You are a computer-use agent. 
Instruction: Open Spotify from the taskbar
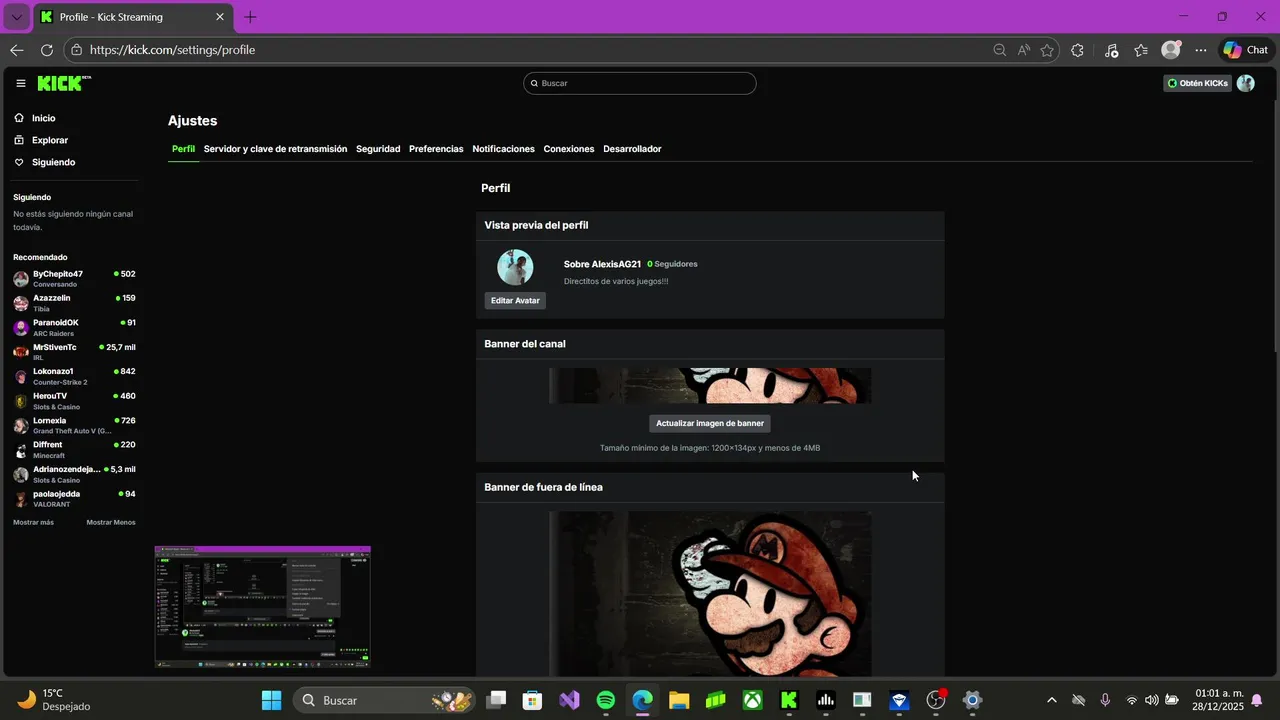pyautogui.click(x=606, y=700)
